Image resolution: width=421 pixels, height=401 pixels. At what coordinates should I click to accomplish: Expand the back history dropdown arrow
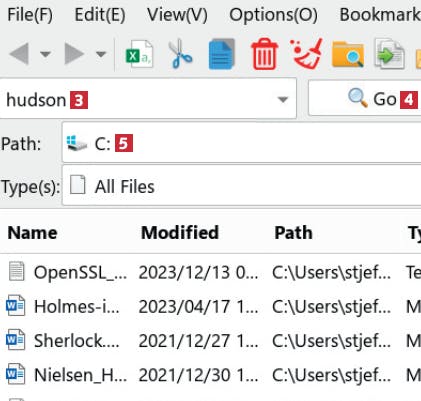45,54
